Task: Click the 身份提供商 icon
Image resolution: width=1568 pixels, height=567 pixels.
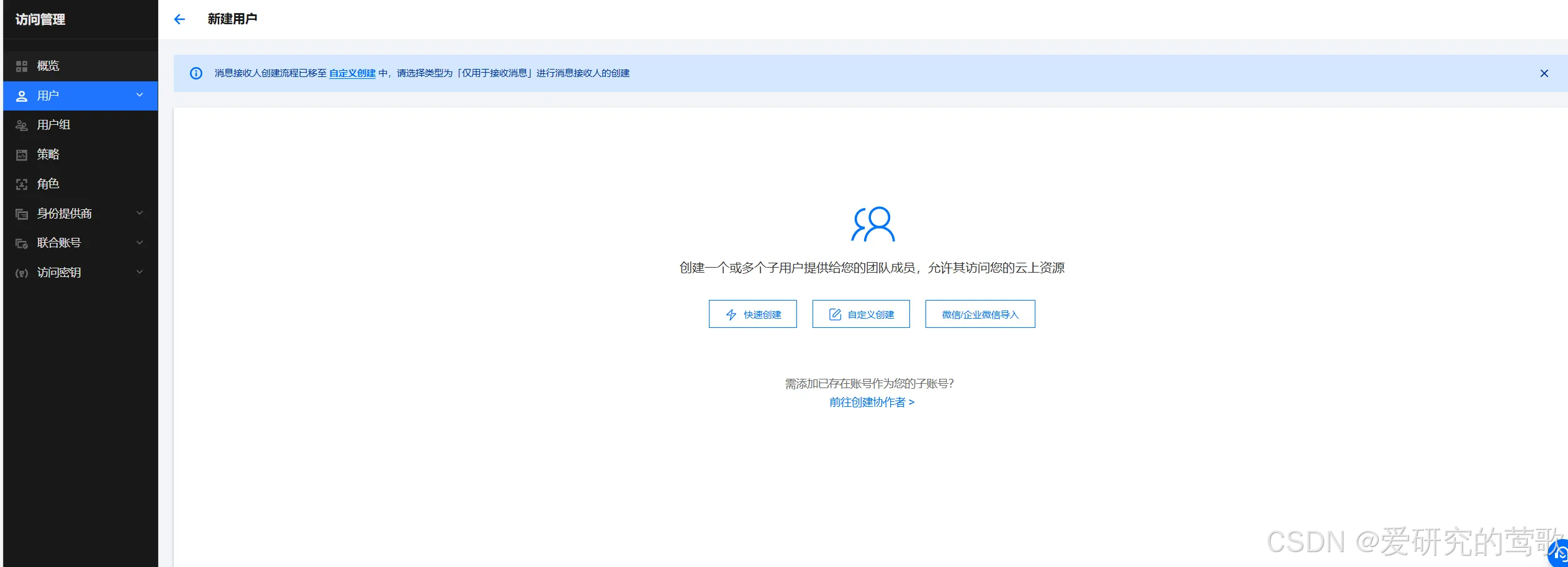Action: click(x=22, y=214)
